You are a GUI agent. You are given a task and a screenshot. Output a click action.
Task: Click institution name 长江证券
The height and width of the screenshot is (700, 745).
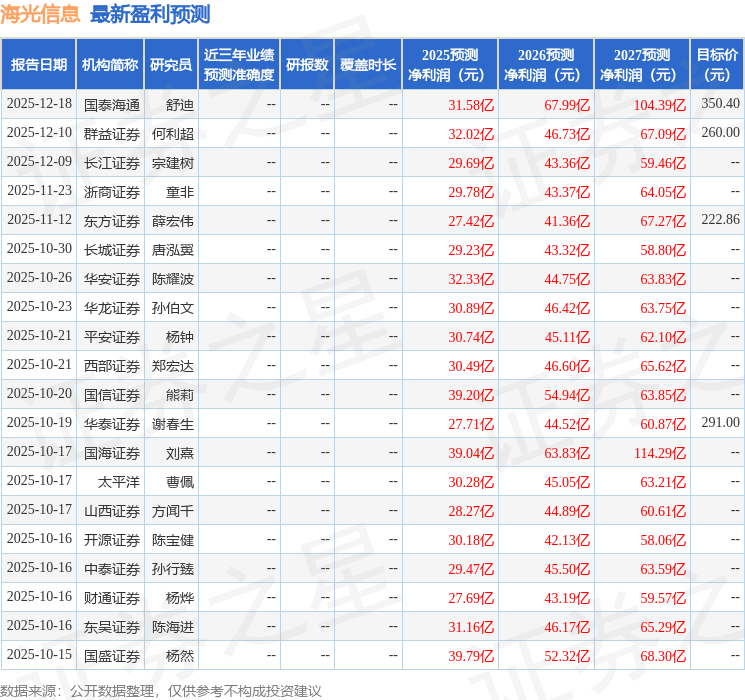tap(112, 163)
